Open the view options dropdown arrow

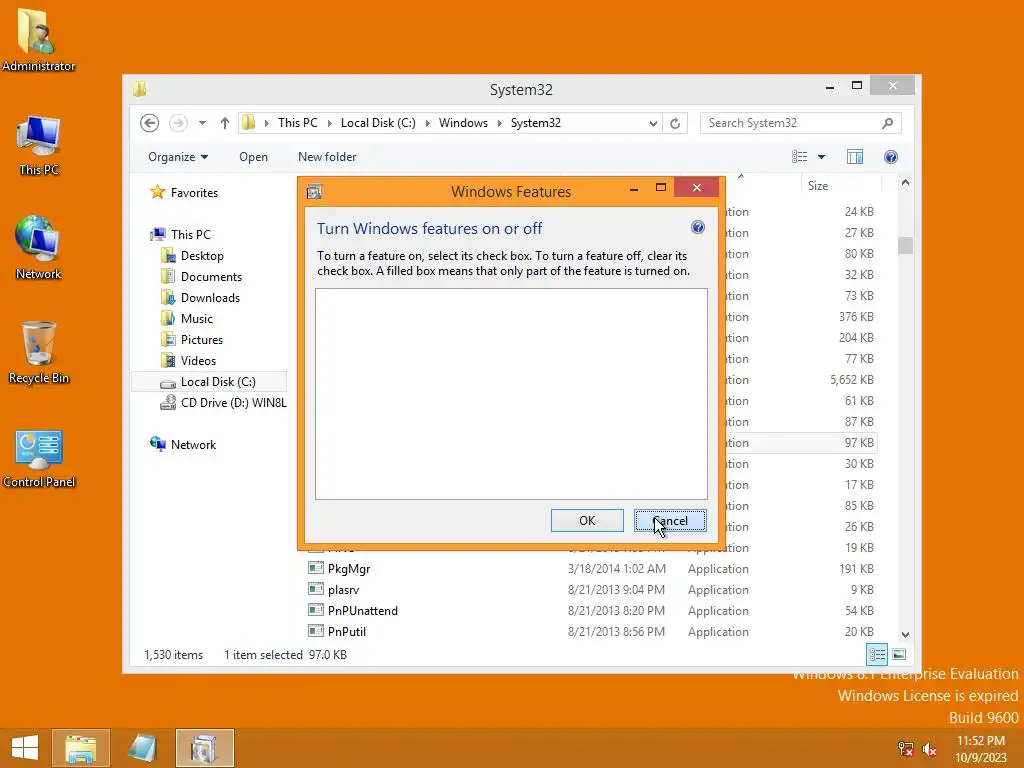(822, 157)
